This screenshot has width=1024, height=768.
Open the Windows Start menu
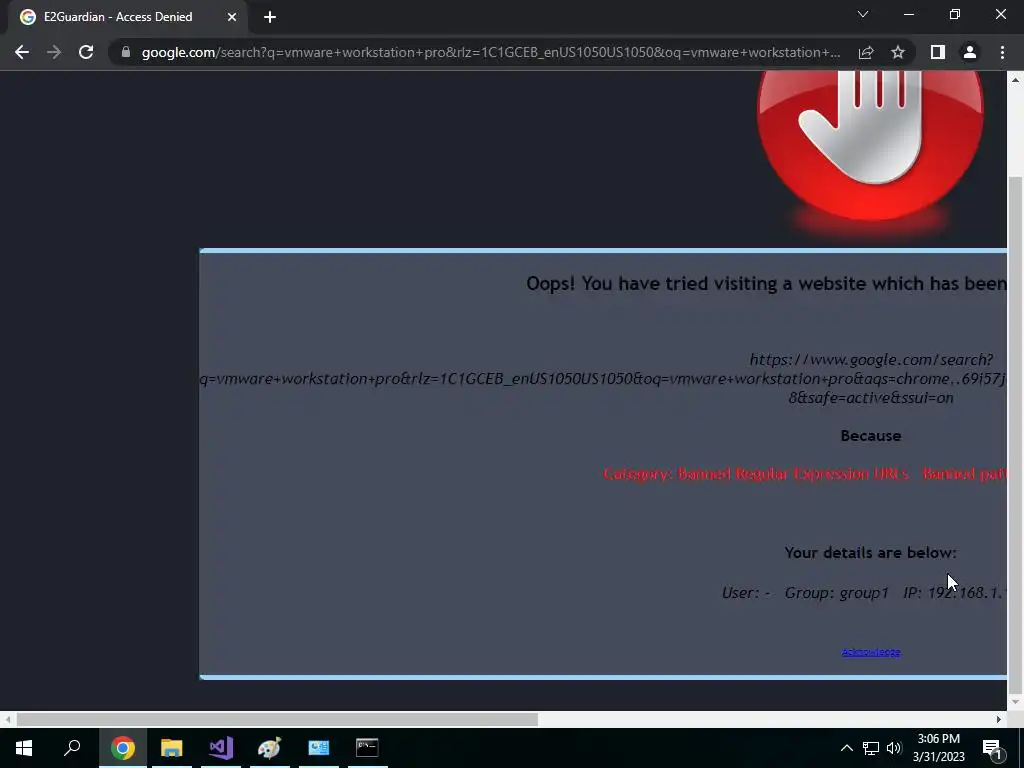24,748
